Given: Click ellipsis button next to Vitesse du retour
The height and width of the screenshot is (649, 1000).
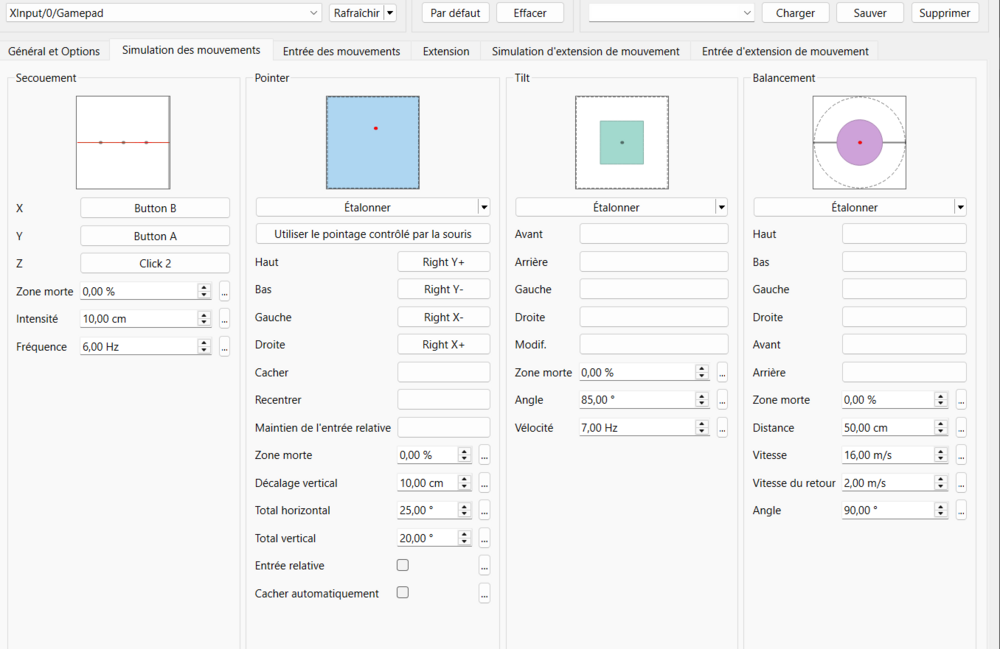Looking at the screenshot, I should coord(961,483).
